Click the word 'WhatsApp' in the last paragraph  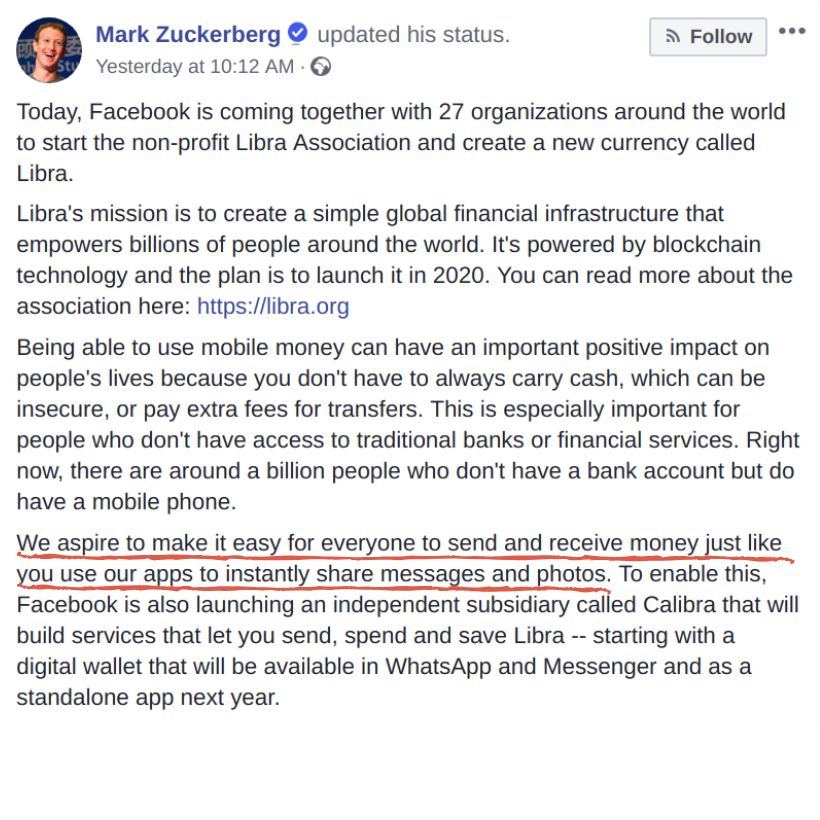point(438,667)
